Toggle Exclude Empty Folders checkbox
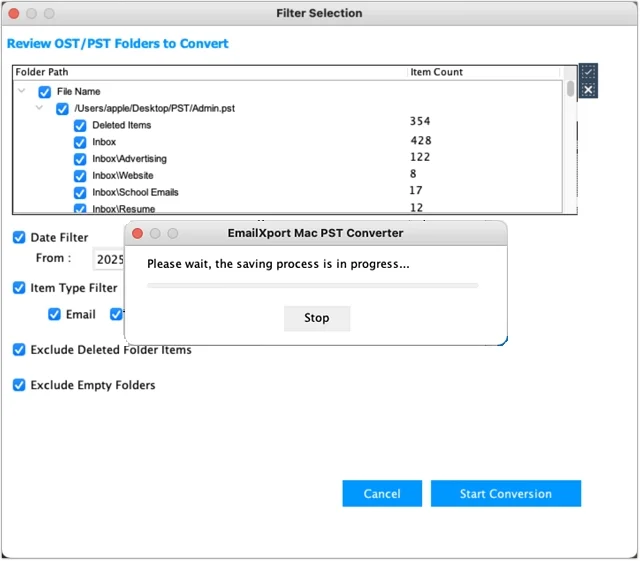Image resolution: width=640 pixels, height=561 pixels. tap(19, 385)
